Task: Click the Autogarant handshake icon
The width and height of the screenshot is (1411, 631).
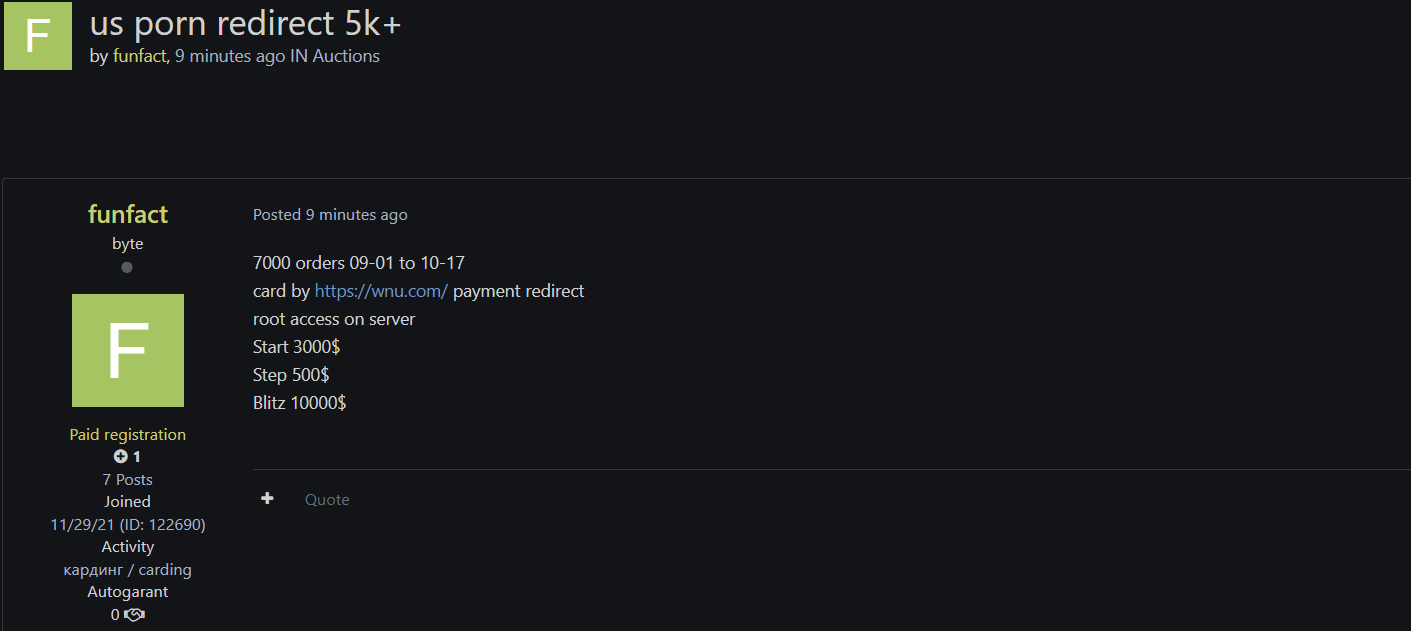Action: point(135,615)
